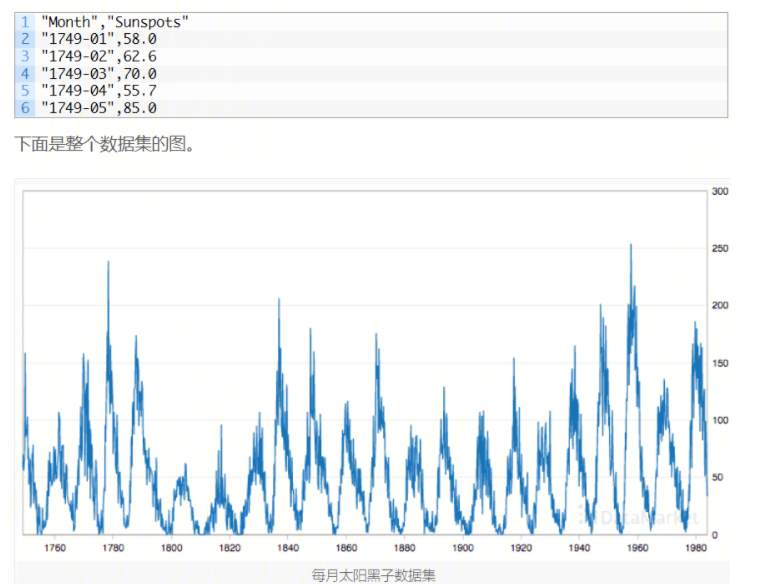Image resolution: width=774 pixels, height=584 pixels.
Task: Click line number 2 in code gutter
Action: tap(25, 39)
